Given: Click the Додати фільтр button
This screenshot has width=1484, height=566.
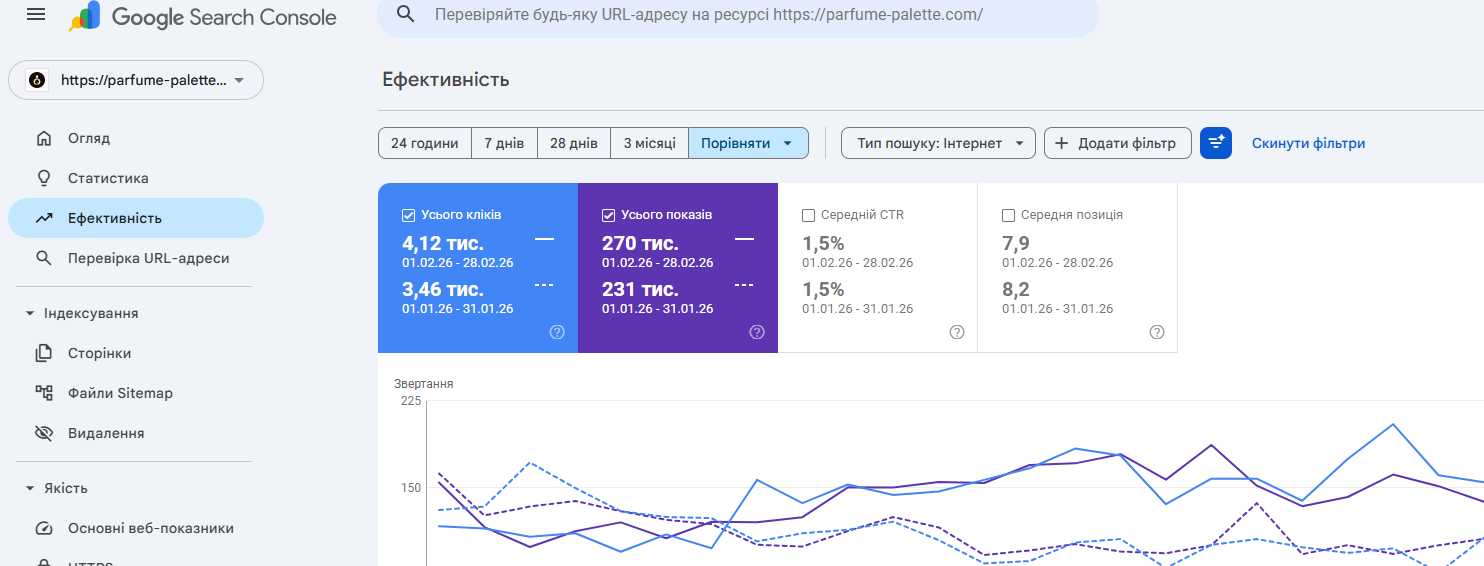Looking at the screenshot, I should click(1118, 143).
